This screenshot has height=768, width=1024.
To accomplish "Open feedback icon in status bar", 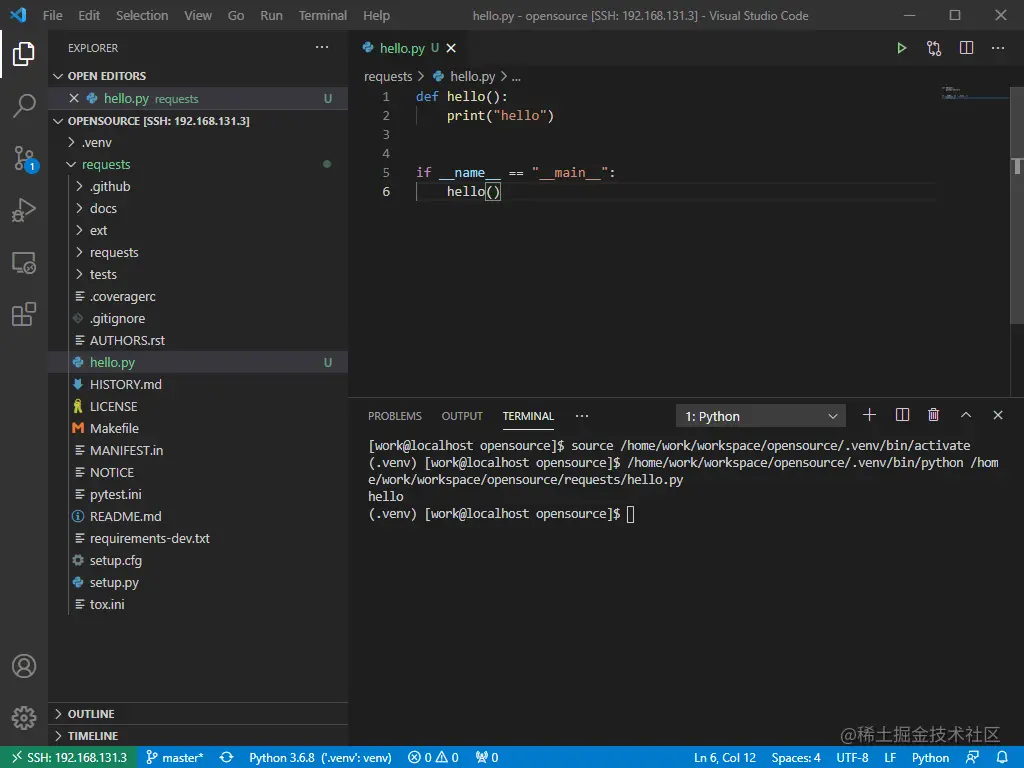I will [x=972, y=758].
